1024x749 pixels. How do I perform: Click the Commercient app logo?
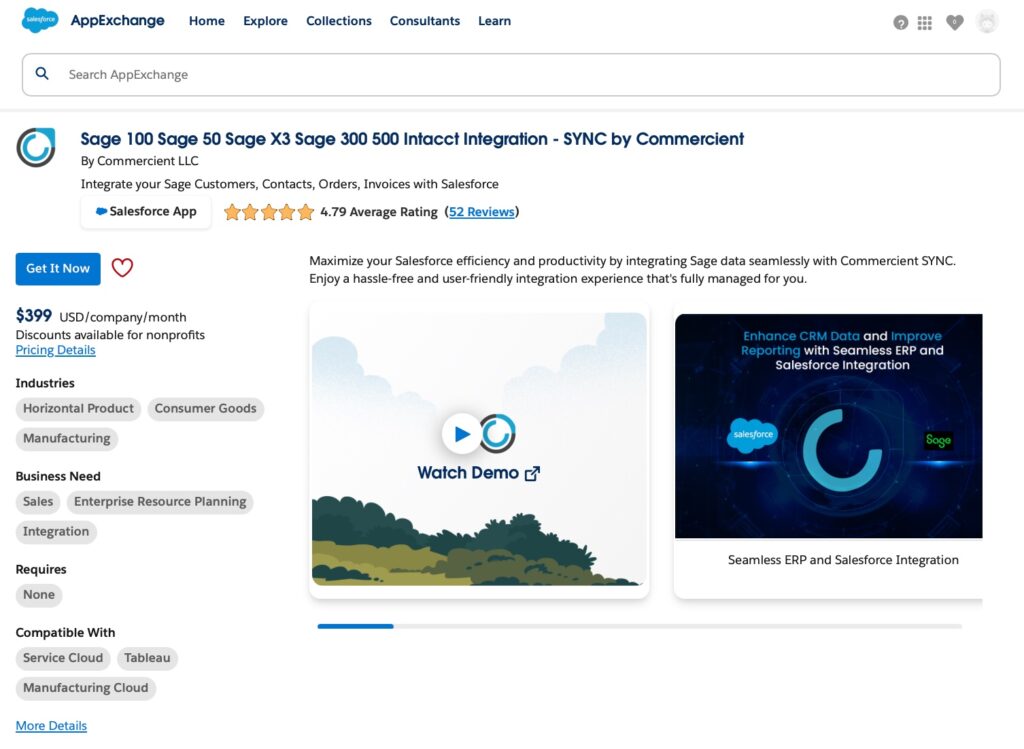pos(36,147)
